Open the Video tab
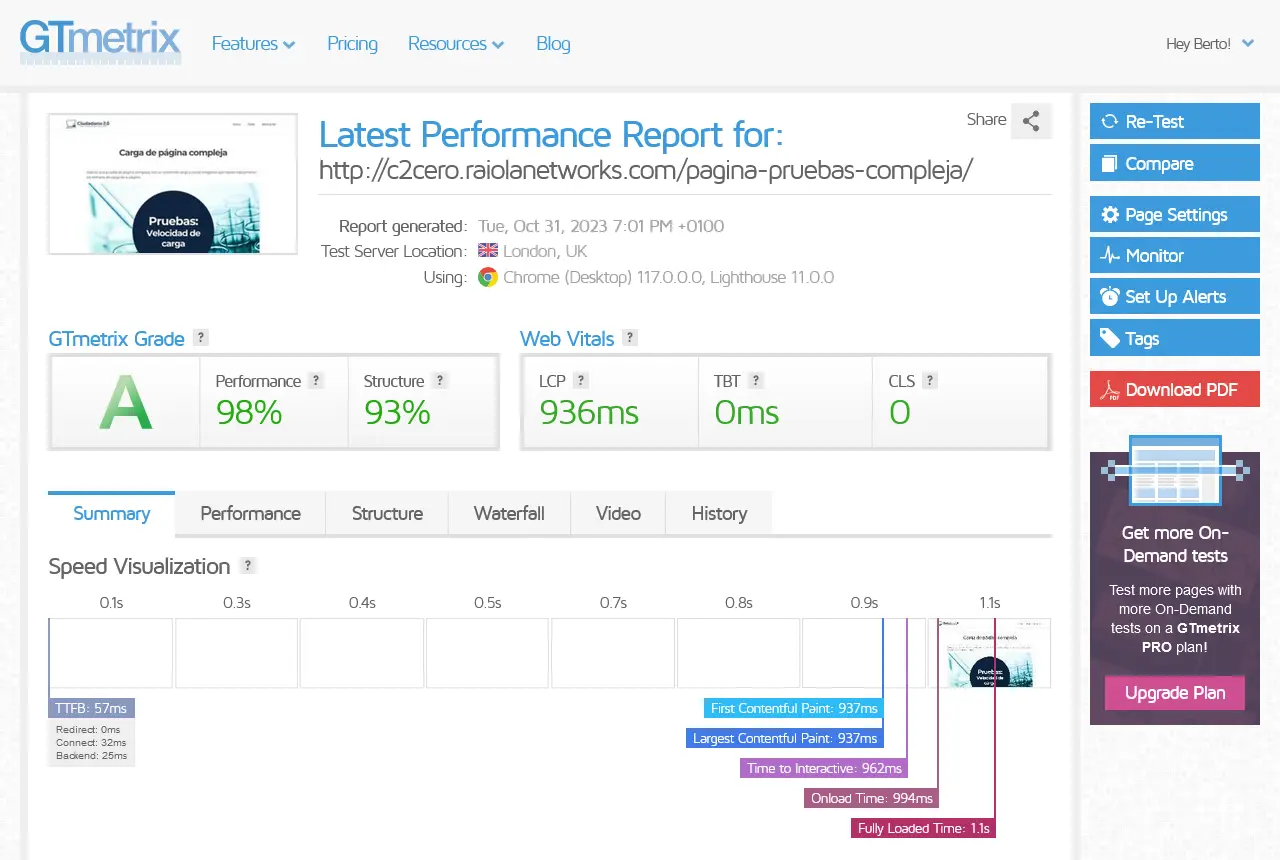The height and width of the screenshot is (860, 1280). click(618, 514)
